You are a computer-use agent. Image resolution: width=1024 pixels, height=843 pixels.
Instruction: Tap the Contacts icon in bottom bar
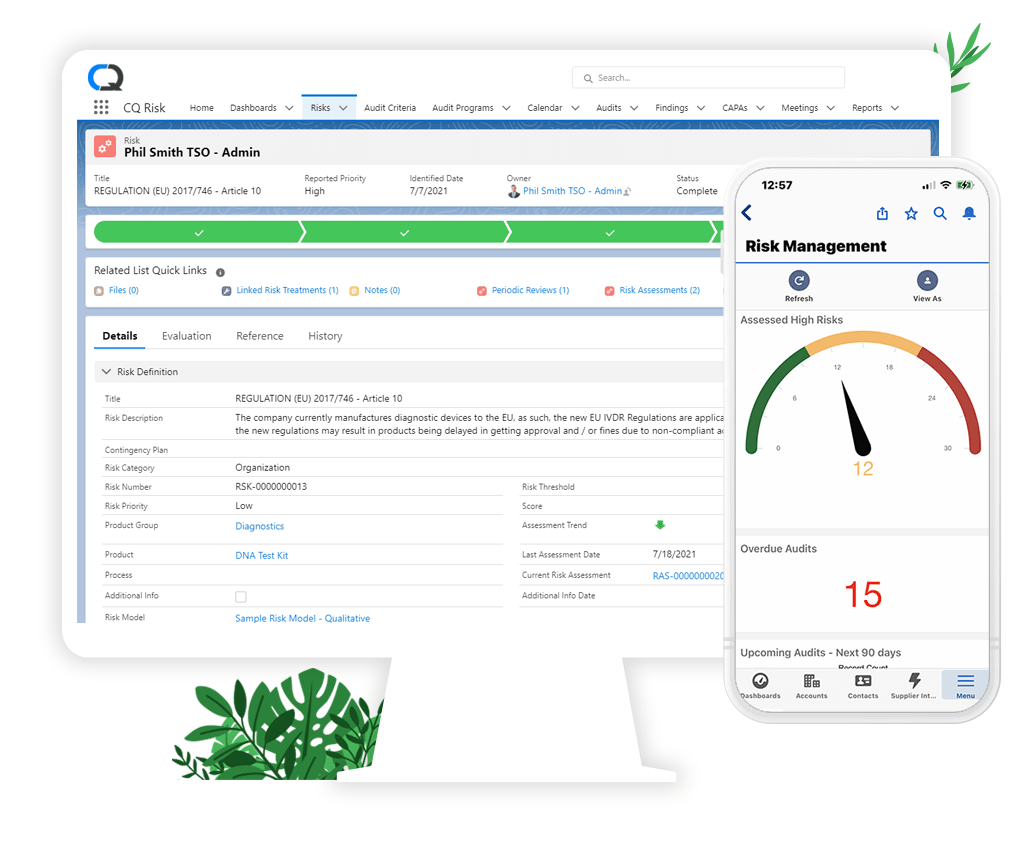862,681
